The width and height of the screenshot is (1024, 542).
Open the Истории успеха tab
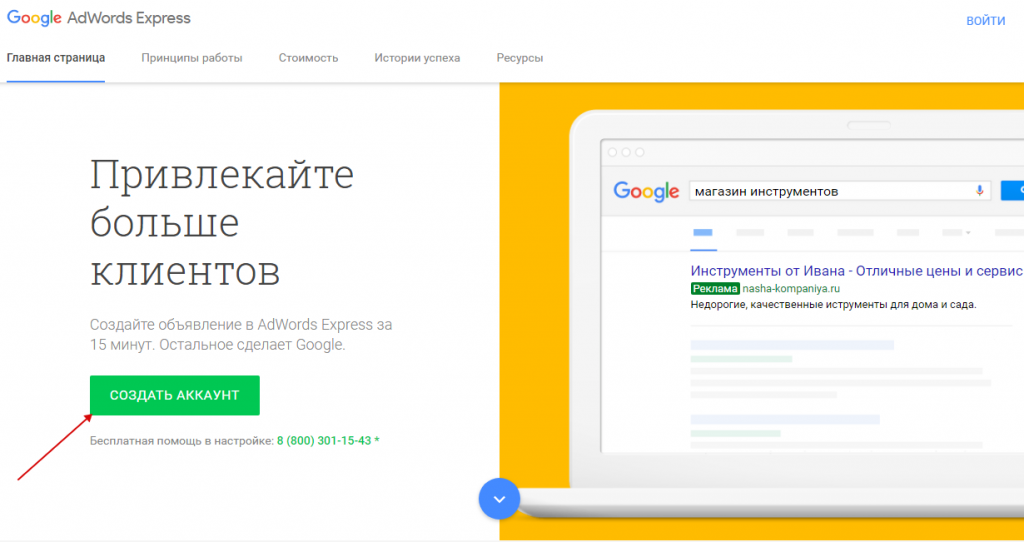coord(417,58)
